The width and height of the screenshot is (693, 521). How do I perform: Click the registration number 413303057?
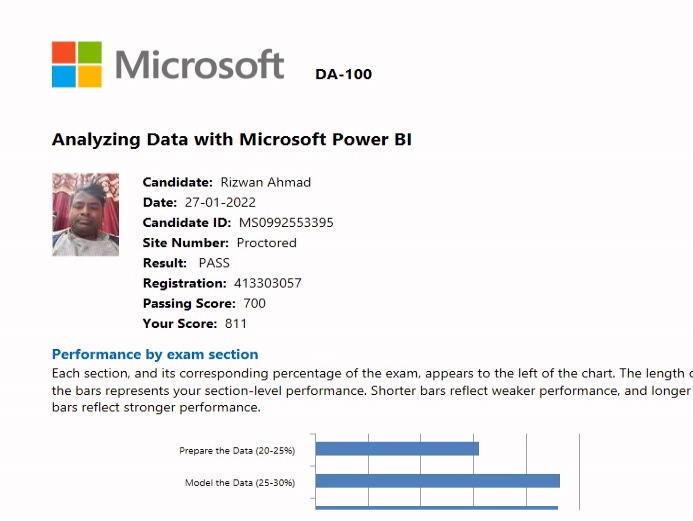pos(261,283)
